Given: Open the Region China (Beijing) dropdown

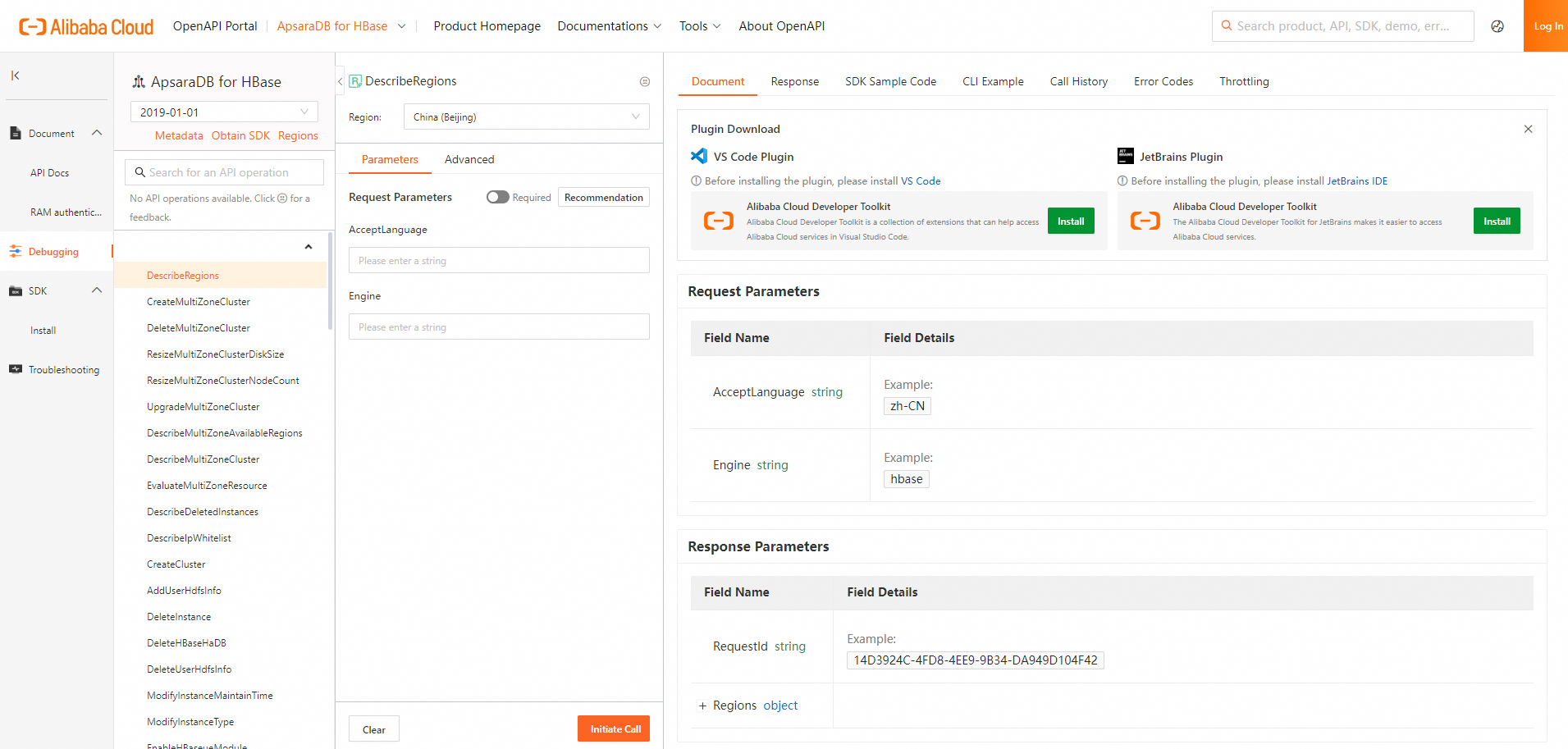Looking at the screenshot, I should click(526, 117).
